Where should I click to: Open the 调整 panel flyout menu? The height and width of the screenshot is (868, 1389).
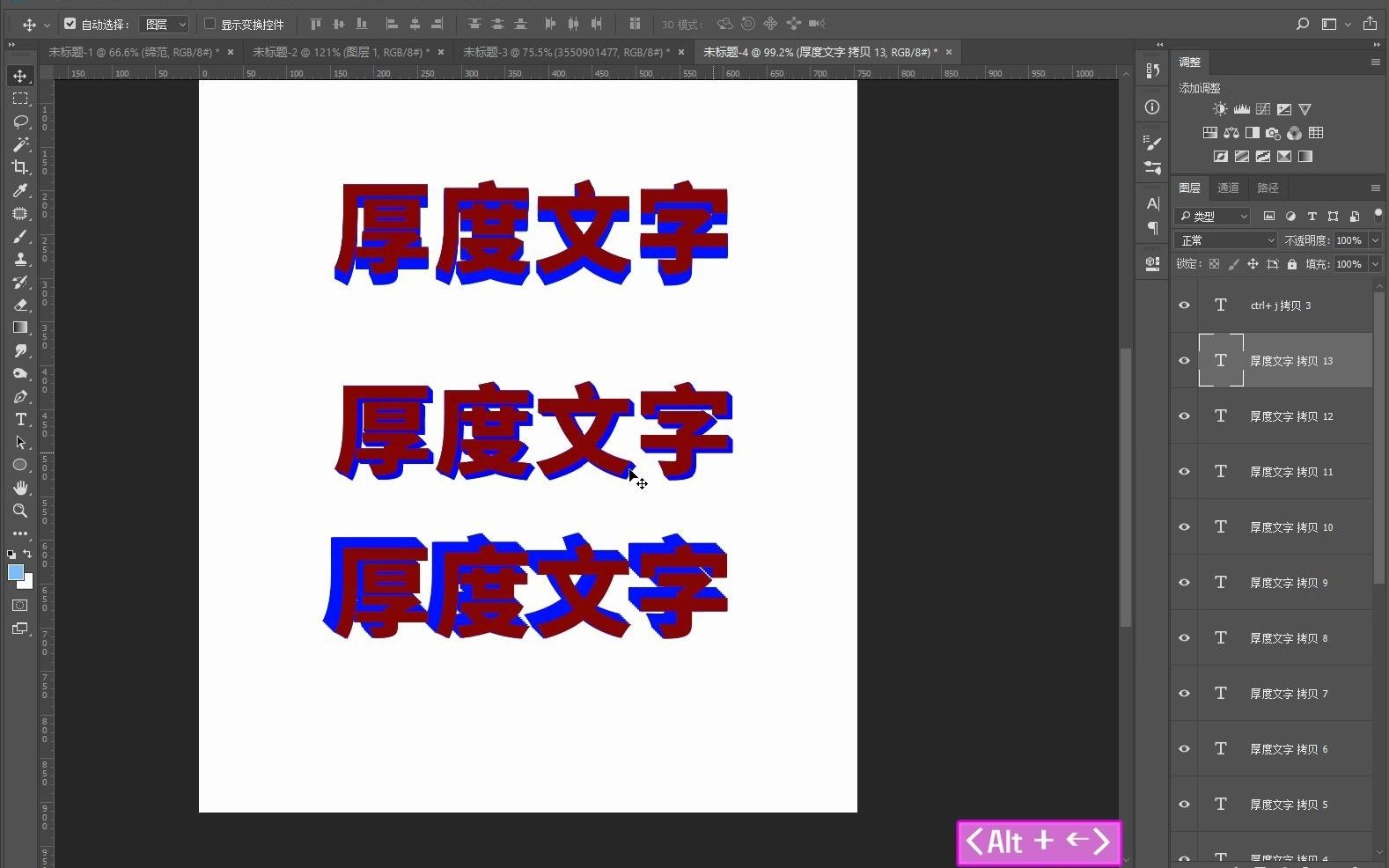pos(1375,62)
